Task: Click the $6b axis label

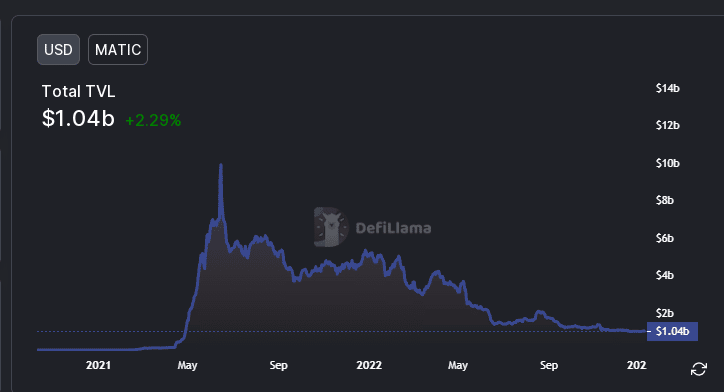Action: point(664,238)
